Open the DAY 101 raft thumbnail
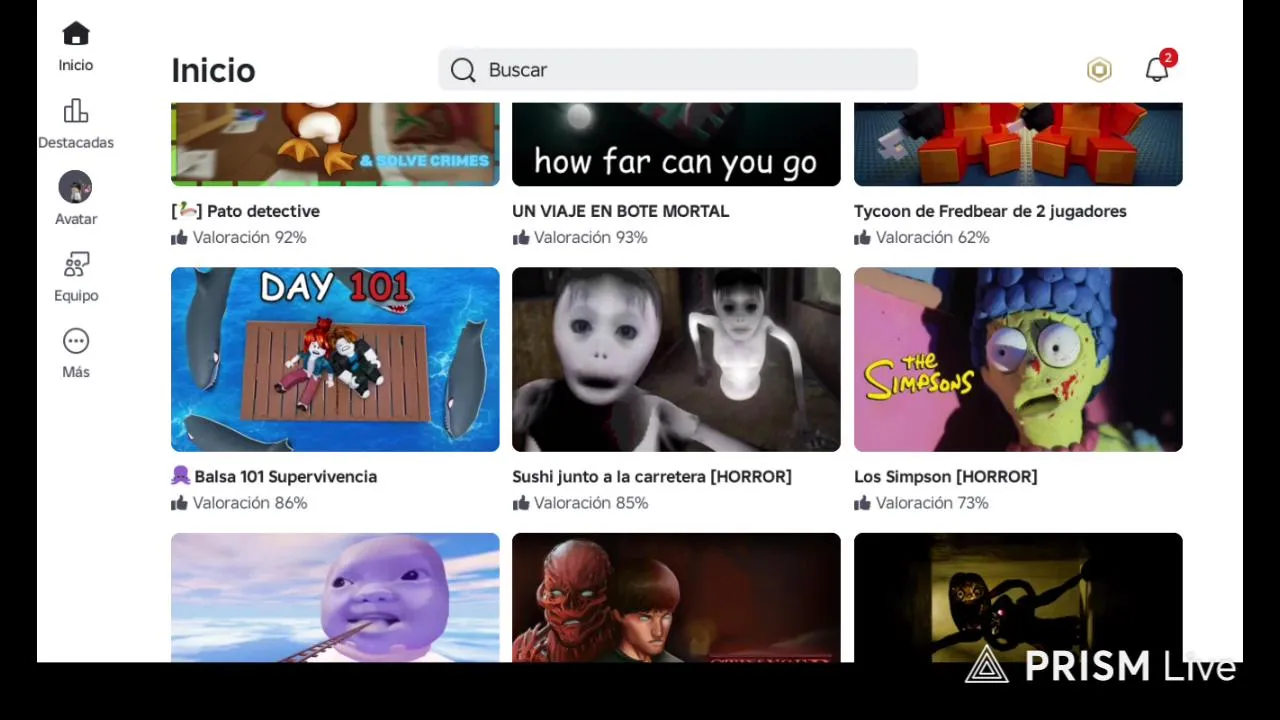This screenshot has height=720, width=1280. pos(335,359)
